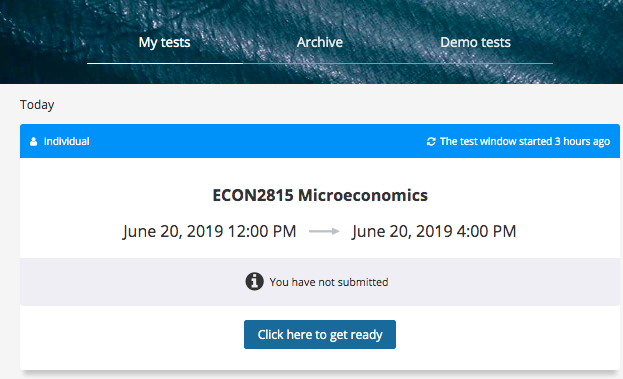
Task: Select the ECON2815 Microeconomics title
Action: click(x=320, y=195)
